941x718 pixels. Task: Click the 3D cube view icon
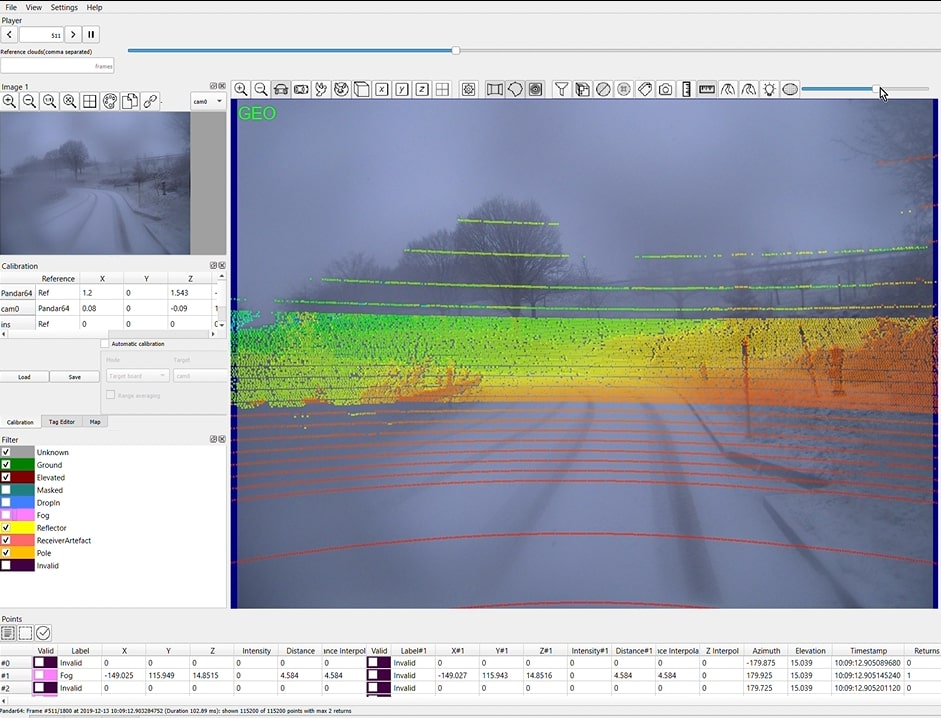click(361, 89)
